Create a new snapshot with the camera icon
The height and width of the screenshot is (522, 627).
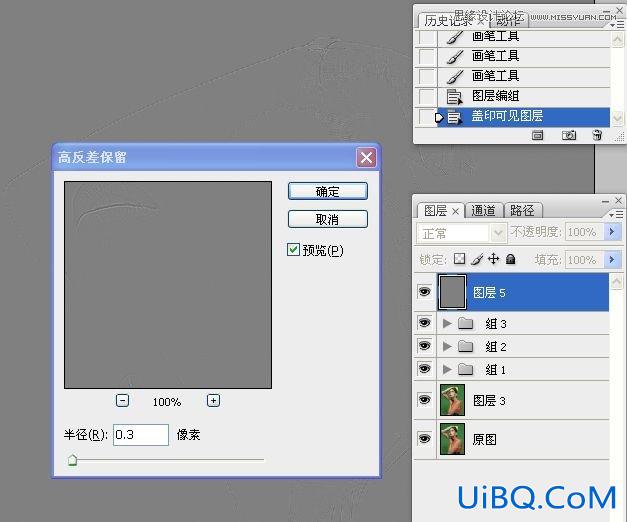(569, 135)
